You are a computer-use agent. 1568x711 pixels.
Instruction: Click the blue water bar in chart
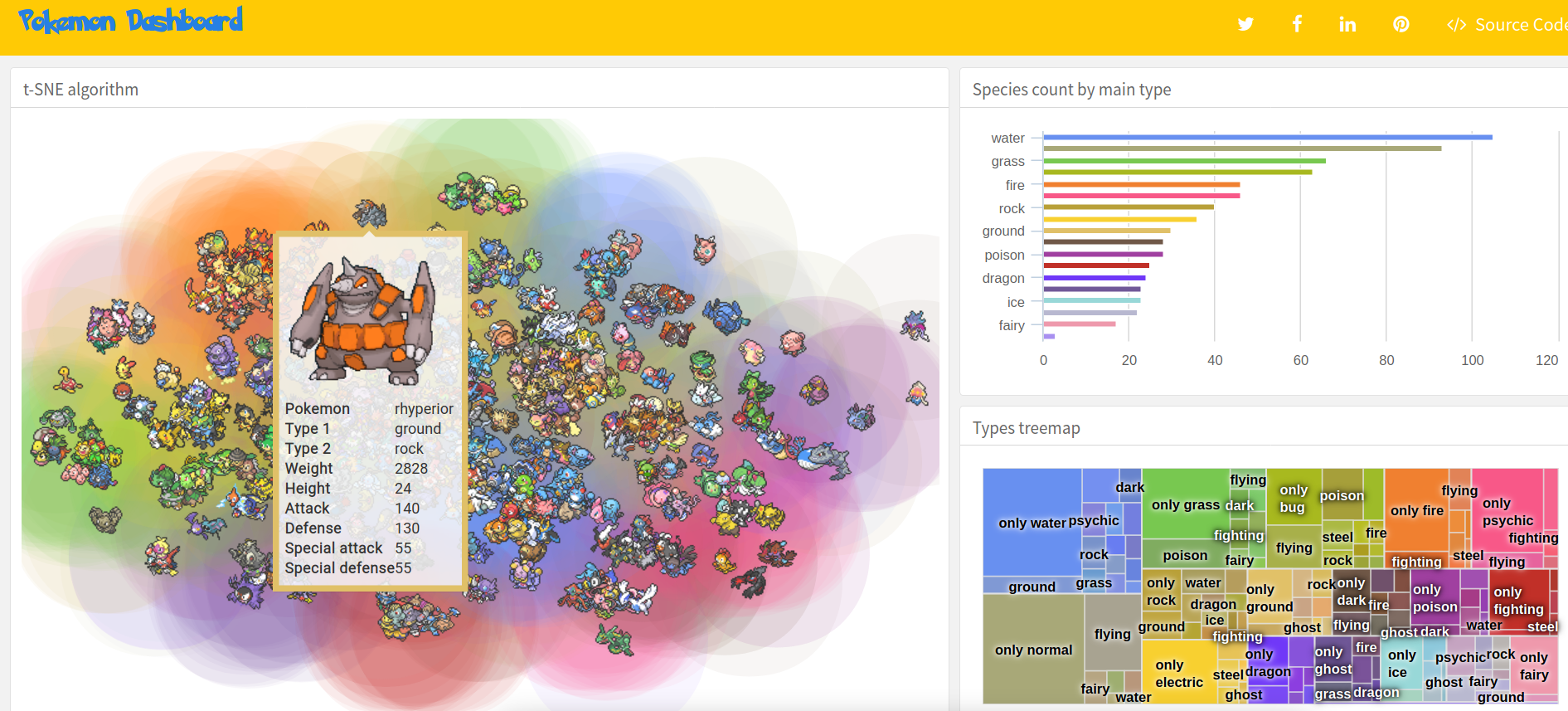click(1268, 137)
